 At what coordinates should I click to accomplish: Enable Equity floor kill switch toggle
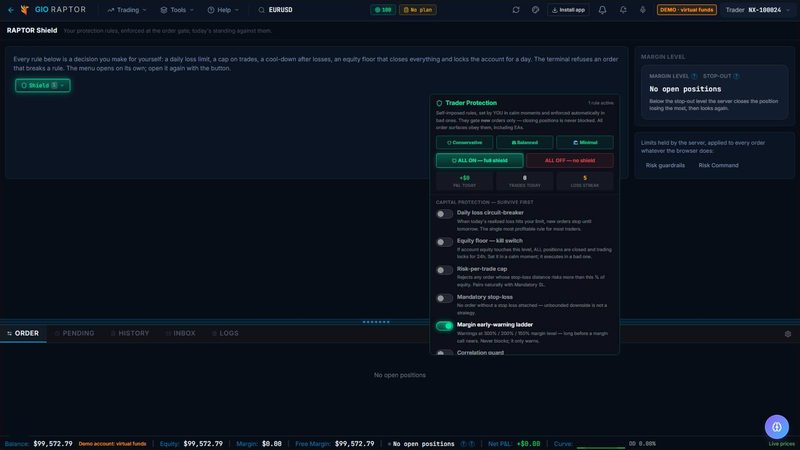pos(444,242)
